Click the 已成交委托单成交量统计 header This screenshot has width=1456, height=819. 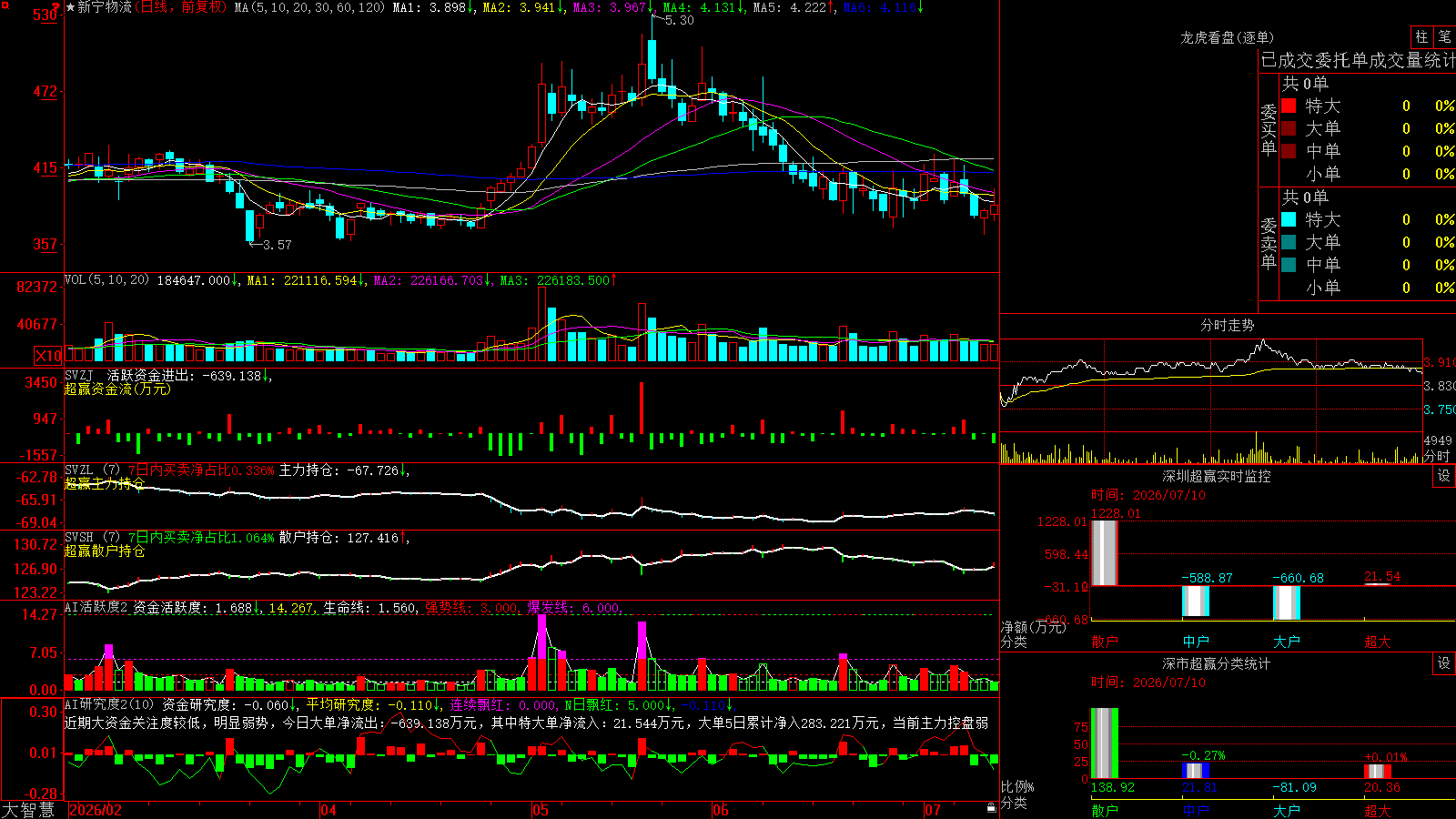point(1358,60)
